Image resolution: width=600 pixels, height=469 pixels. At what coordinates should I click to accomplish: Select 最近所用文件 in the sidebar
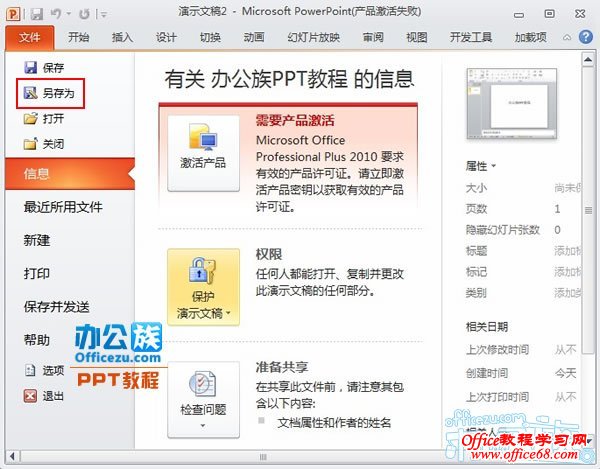click(63, 207)
